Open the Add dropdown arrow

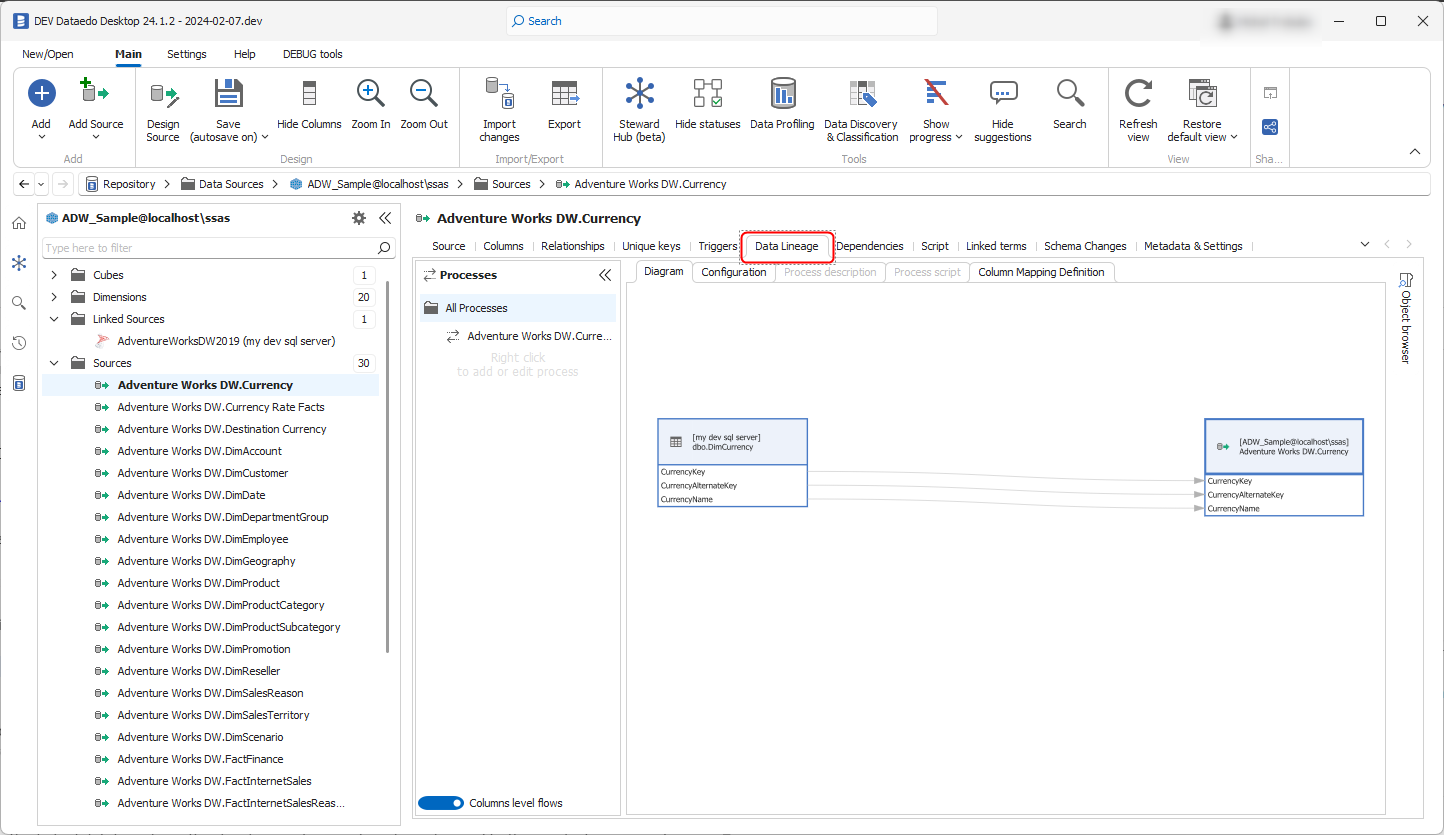41,138
